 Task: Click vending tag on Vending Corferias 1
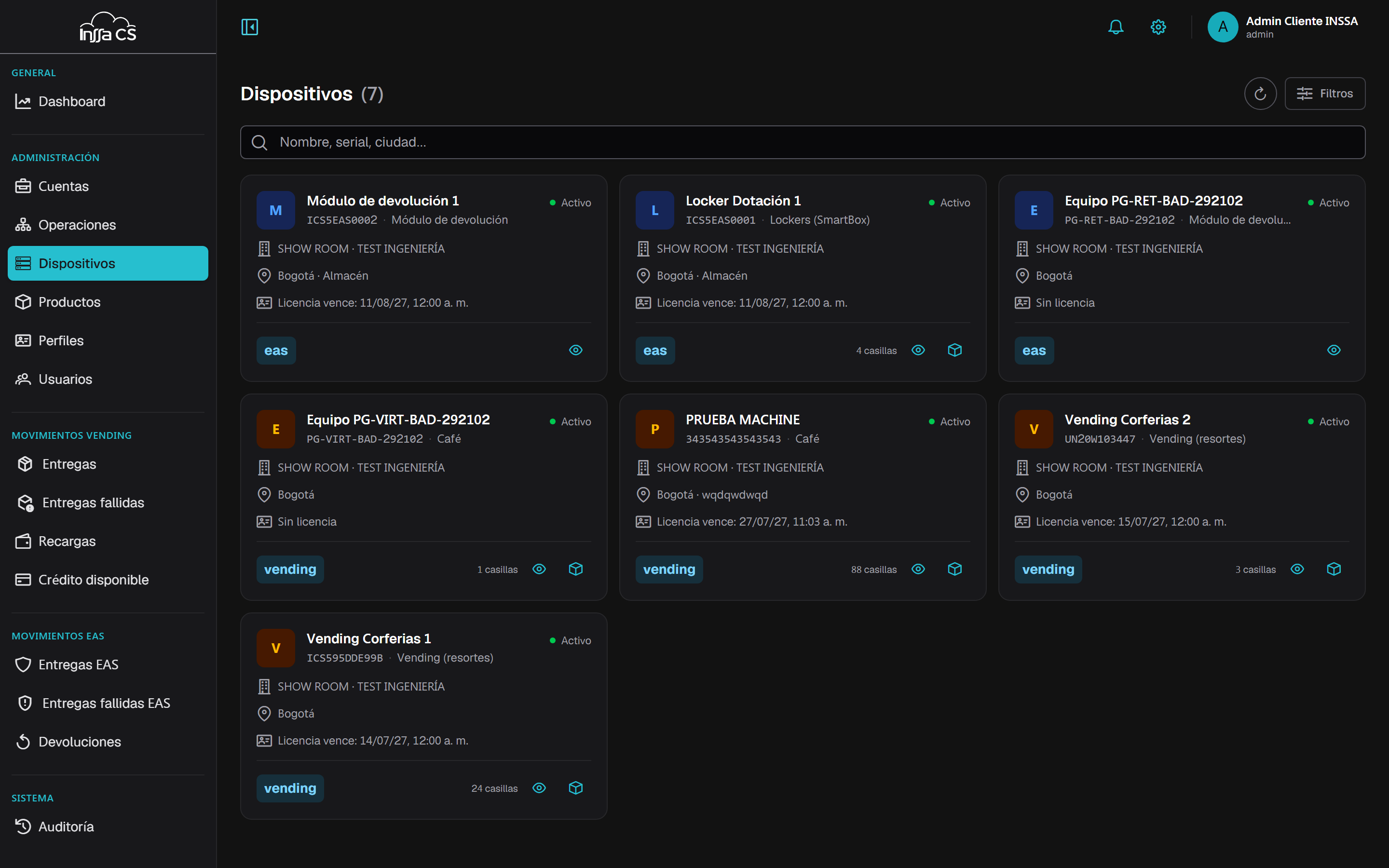[290, 788]
